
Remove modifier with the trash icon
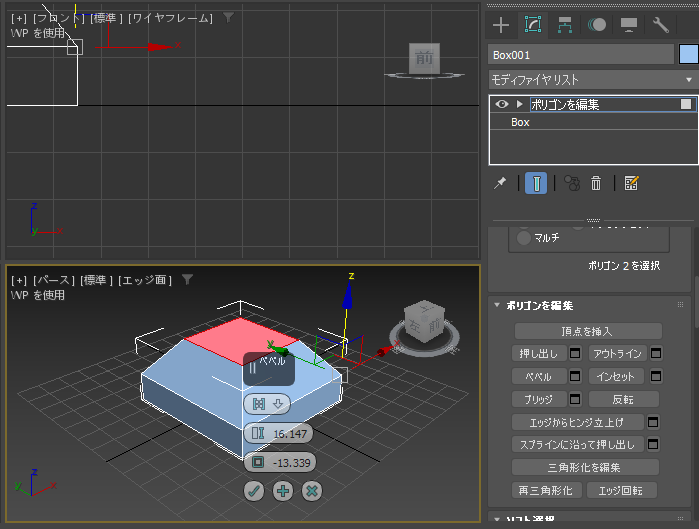(596, 183)
